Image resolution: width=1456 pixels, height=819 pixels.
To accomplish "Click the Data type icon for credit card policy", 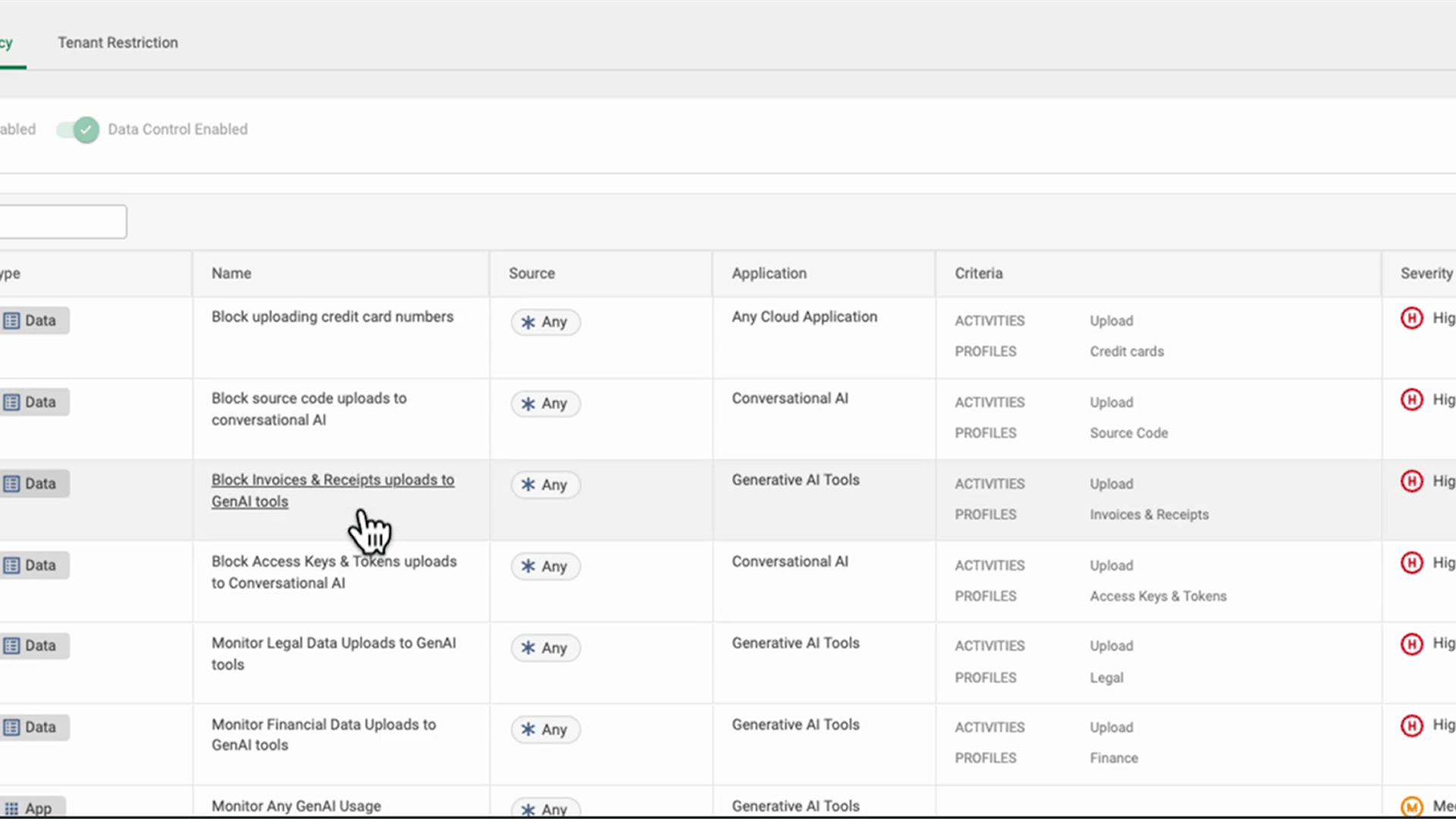I will pyautogui.click(x=11, y=321).
